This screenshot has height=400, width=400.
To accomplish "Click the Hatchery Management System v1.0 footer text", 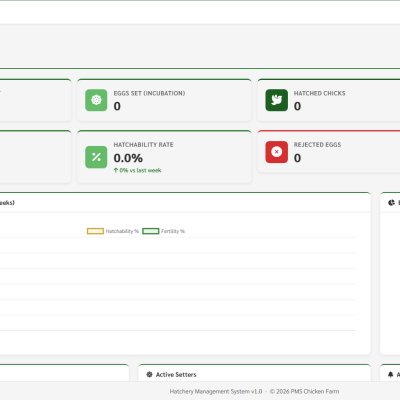I will pyautogui.click(x=216, y=391).
